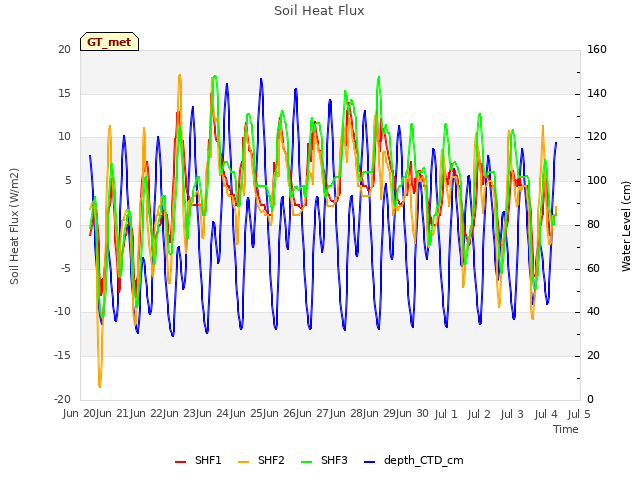Click the Soil Heat Flux chart title
This screenshot has width=640, height=480.
[319, 11]
